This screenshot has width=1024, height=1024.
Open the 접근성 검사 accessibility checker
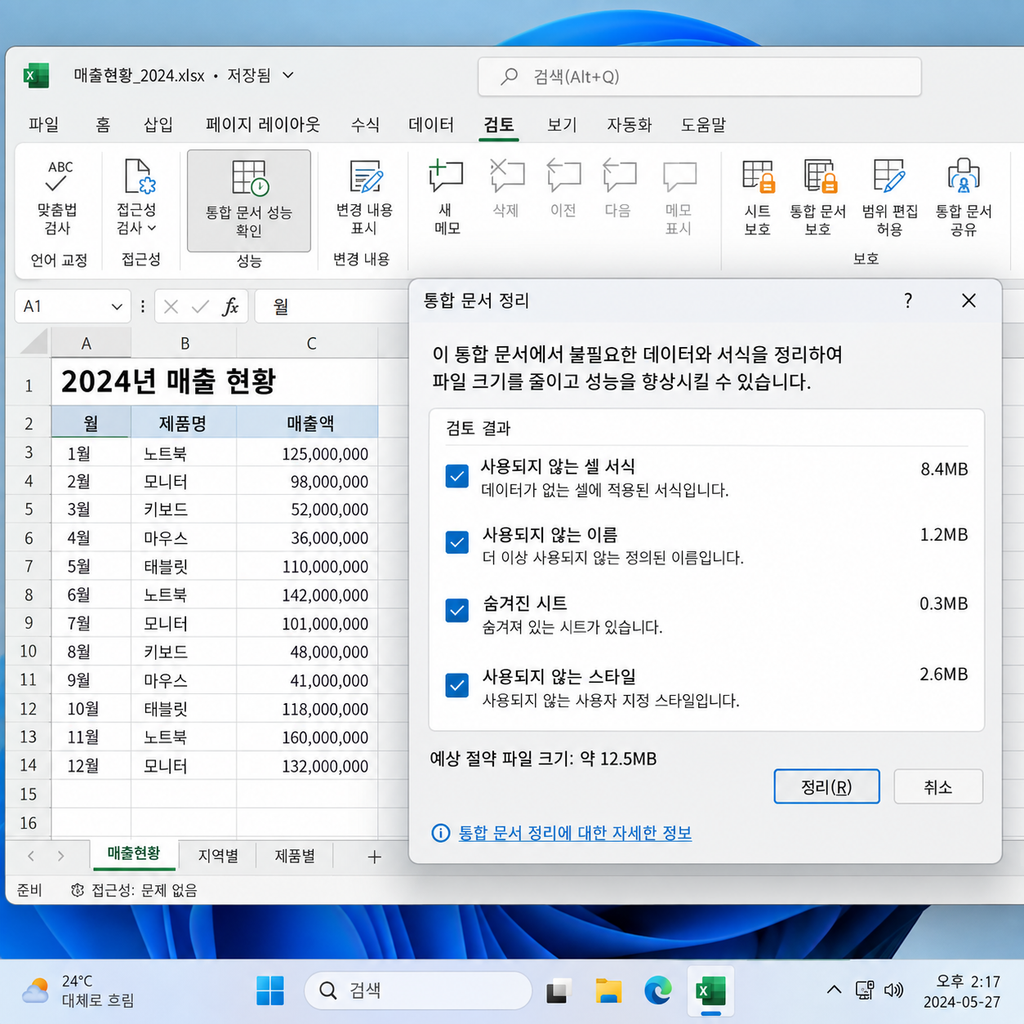tap(137, 197)
